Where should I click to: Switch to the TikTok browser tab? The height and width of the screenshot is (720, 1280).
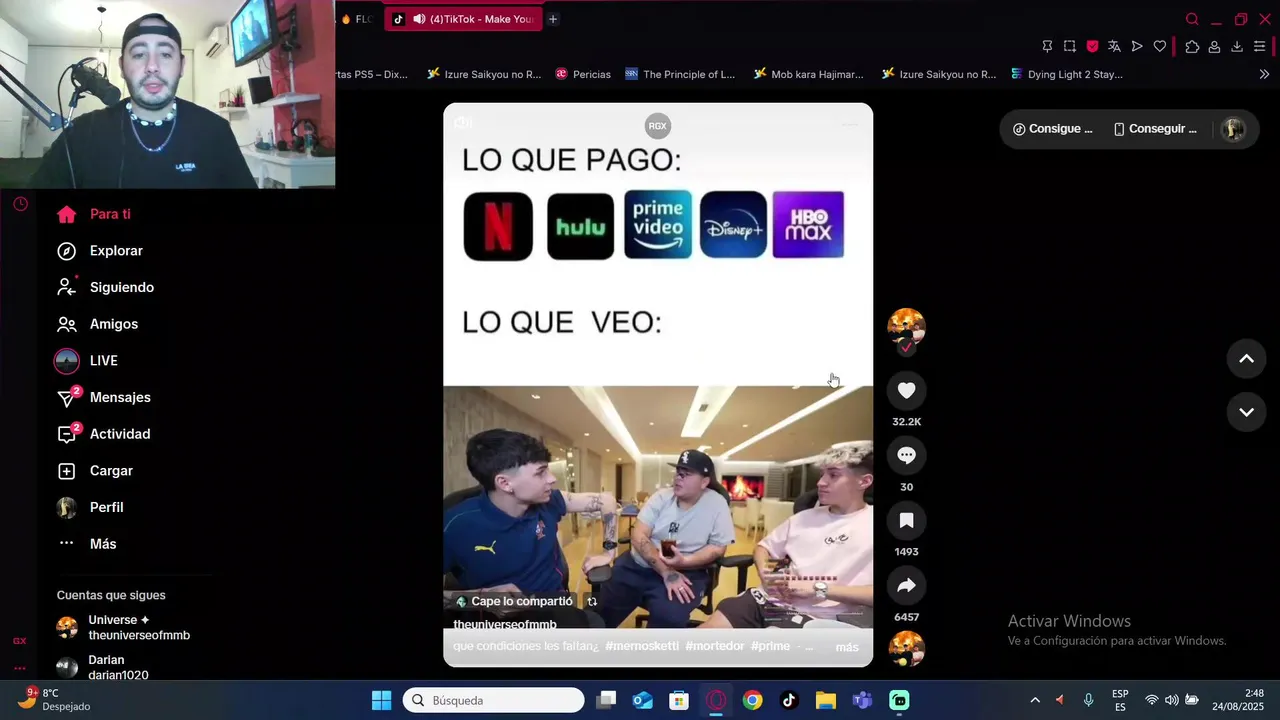(x=463, y=19)
